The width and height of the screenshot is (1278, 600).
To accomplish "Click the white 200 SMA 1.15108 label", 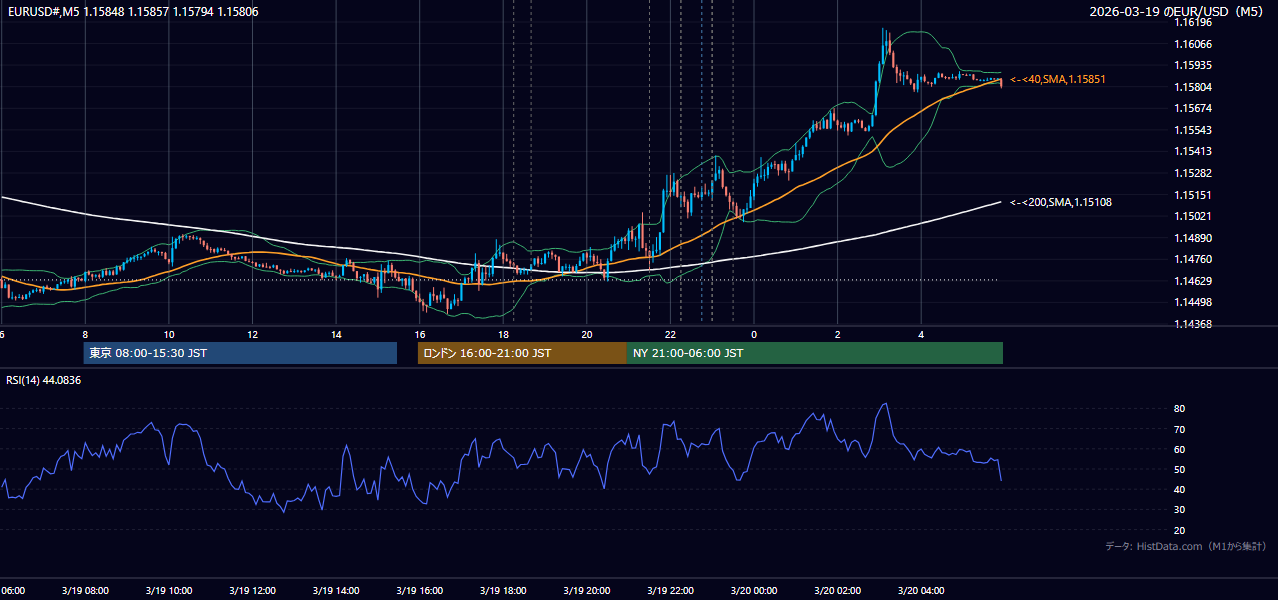I will [1061, 202].
